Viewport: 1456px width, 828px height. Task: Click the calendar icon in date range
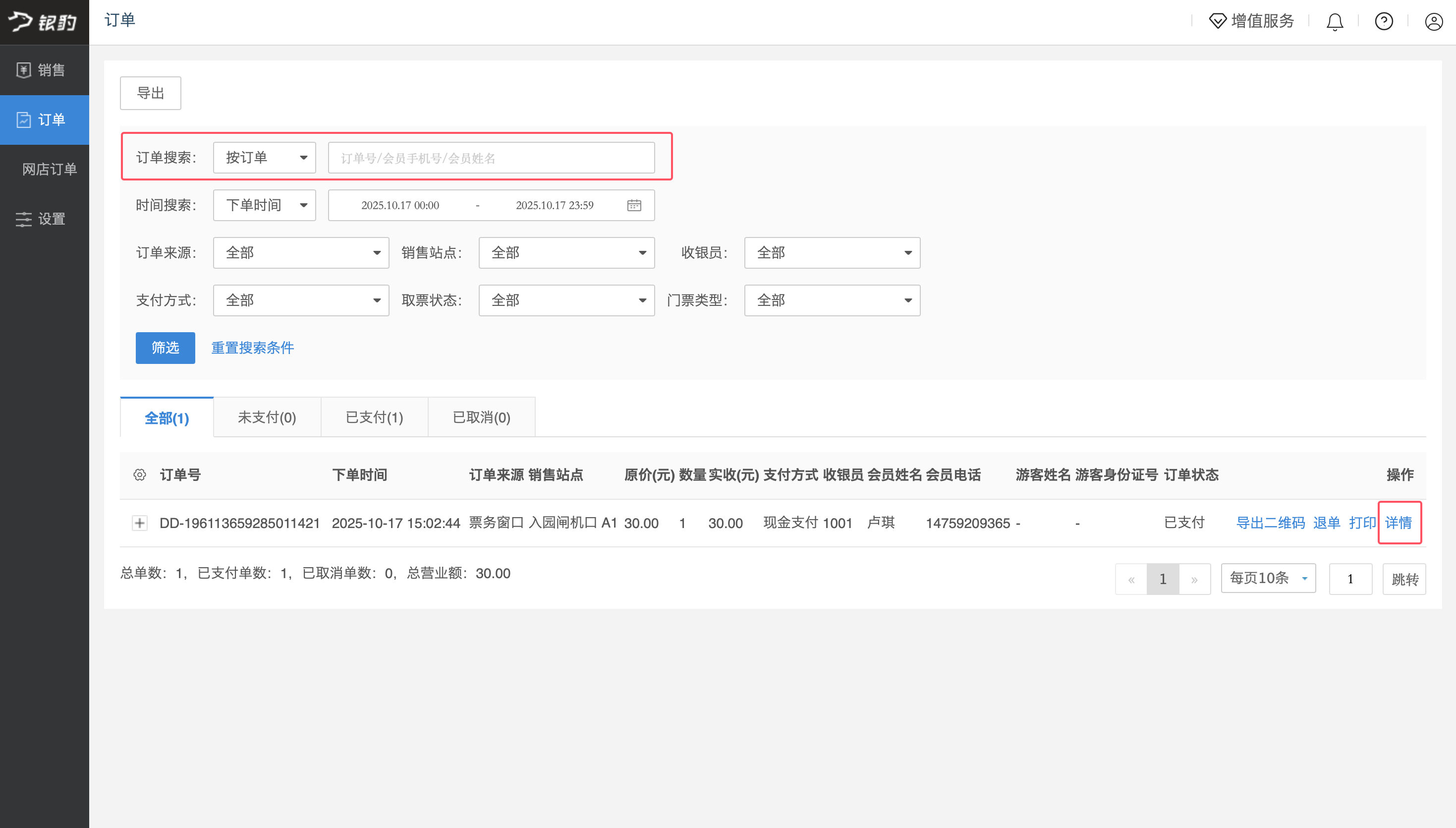tap(634, 205)
